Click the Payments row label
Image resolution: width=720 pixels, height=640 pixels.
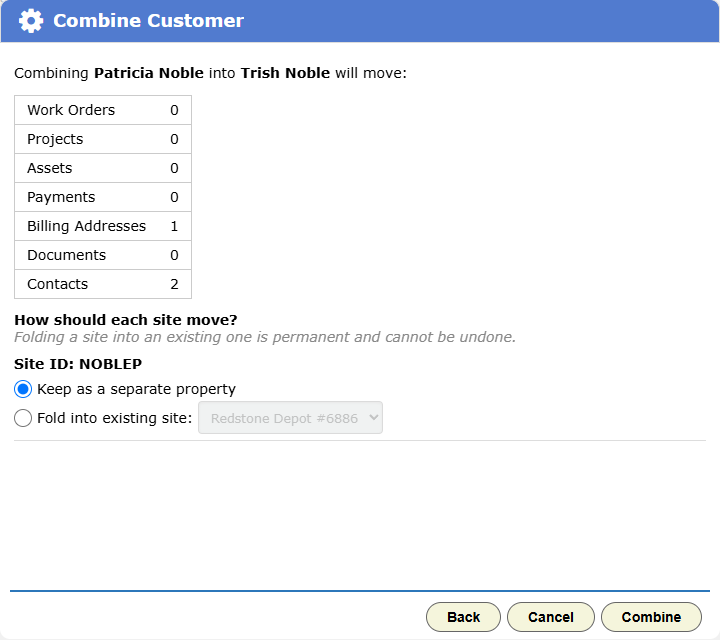pos(61,197)
